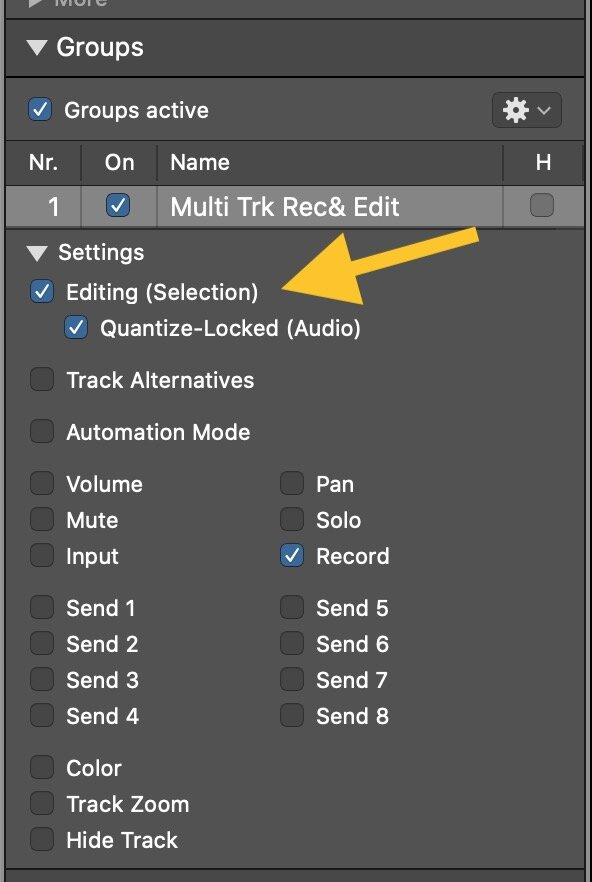The height and width of the screenshot is (882, 592).
Task: Uncheck Quantize-Locked (Audio)
Action: click(x=76, y=328)
